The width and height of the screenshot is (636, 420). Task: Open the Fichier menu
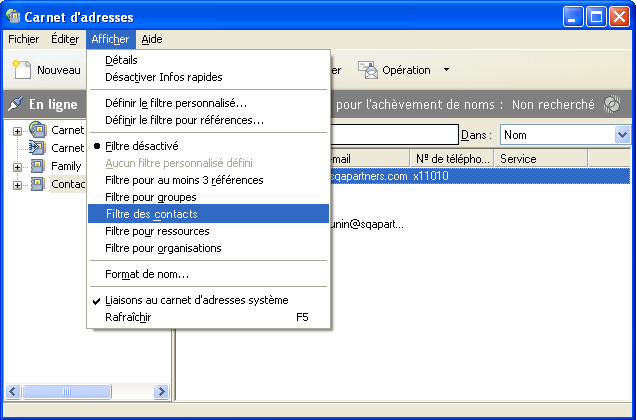click(24, 39)
